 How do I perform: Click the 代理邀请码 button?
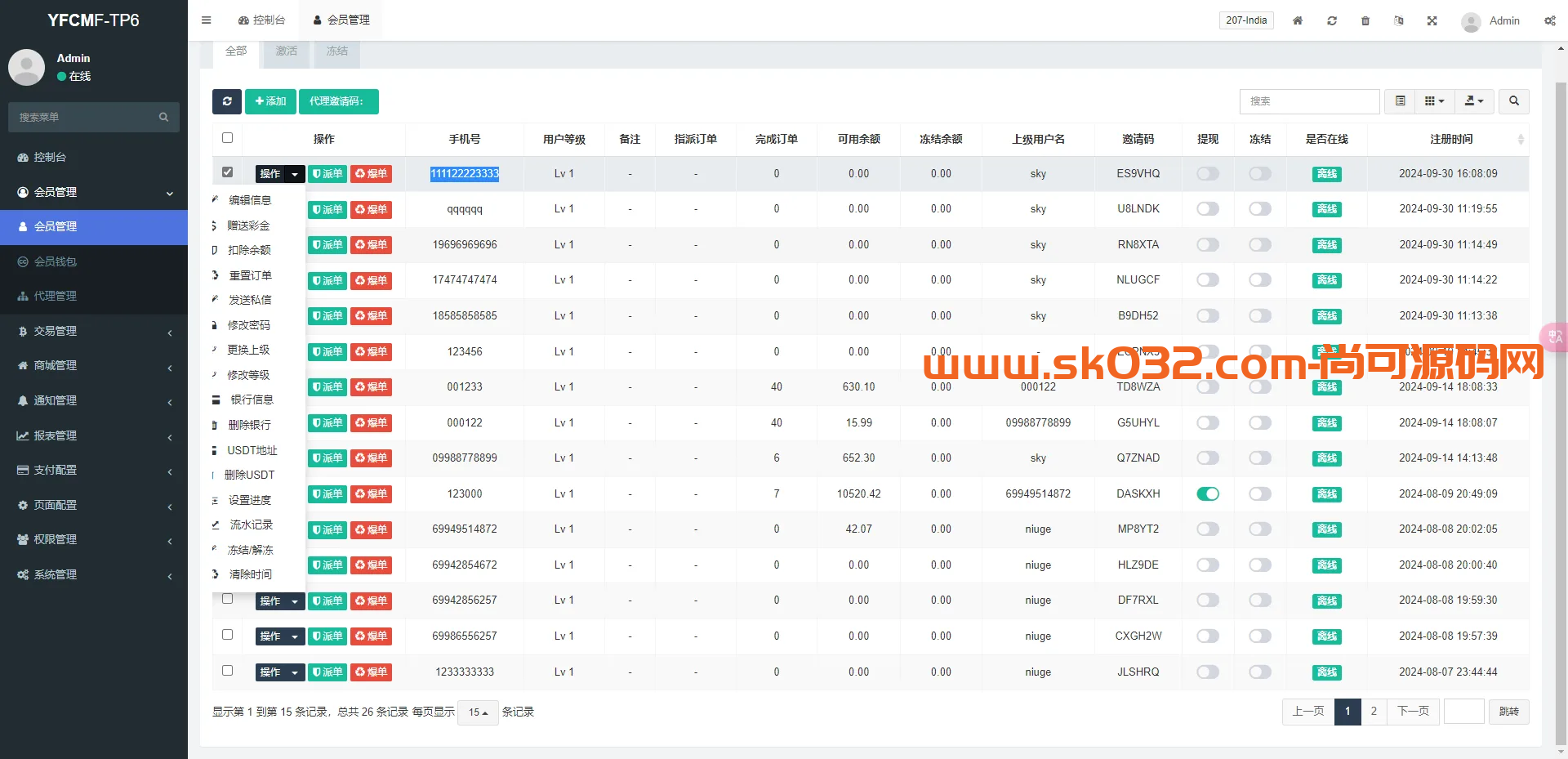[340, 101]
